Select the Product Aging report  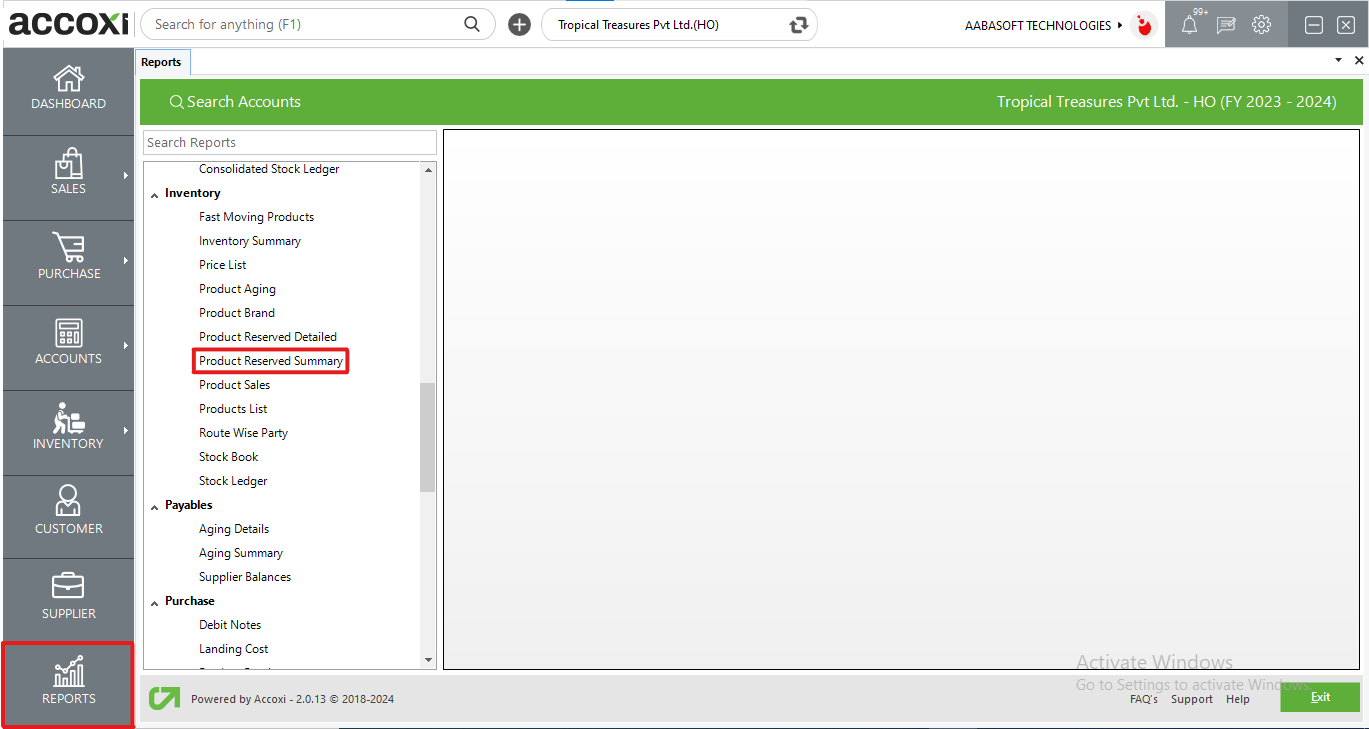(x=237, y=288)
